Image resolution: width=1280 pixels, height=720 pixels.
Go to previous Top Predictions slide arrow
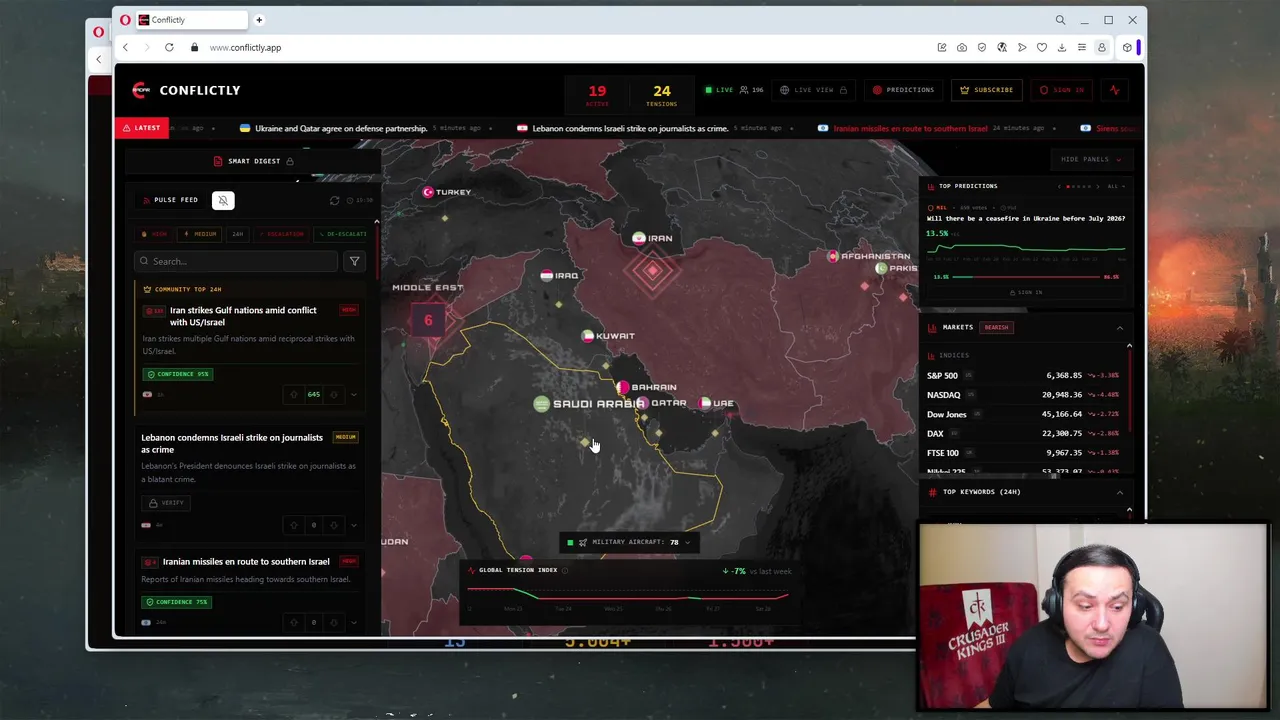point(1059,186)
